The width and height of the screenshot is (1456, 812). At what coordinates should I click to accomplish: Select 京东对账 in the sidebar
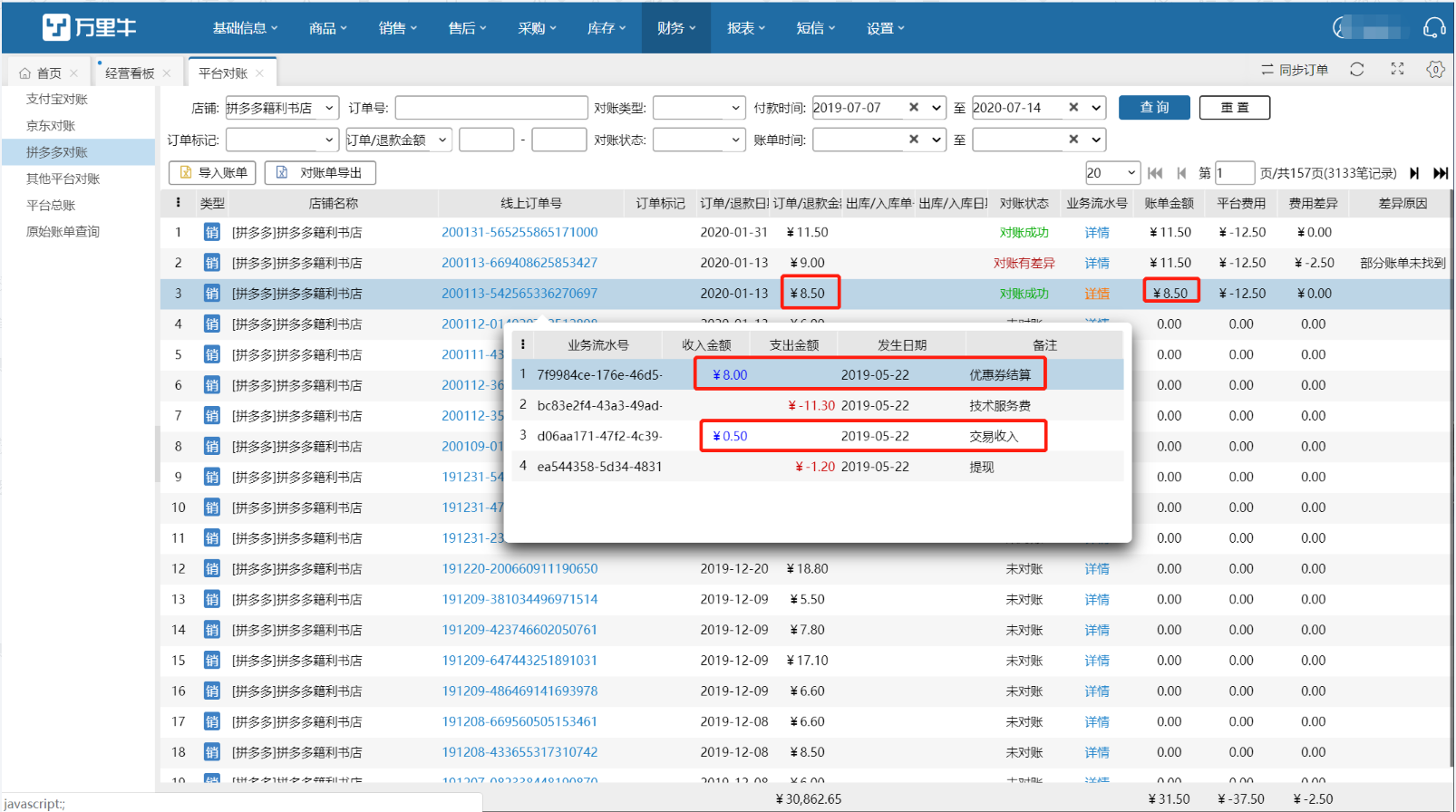coord(51,126)
